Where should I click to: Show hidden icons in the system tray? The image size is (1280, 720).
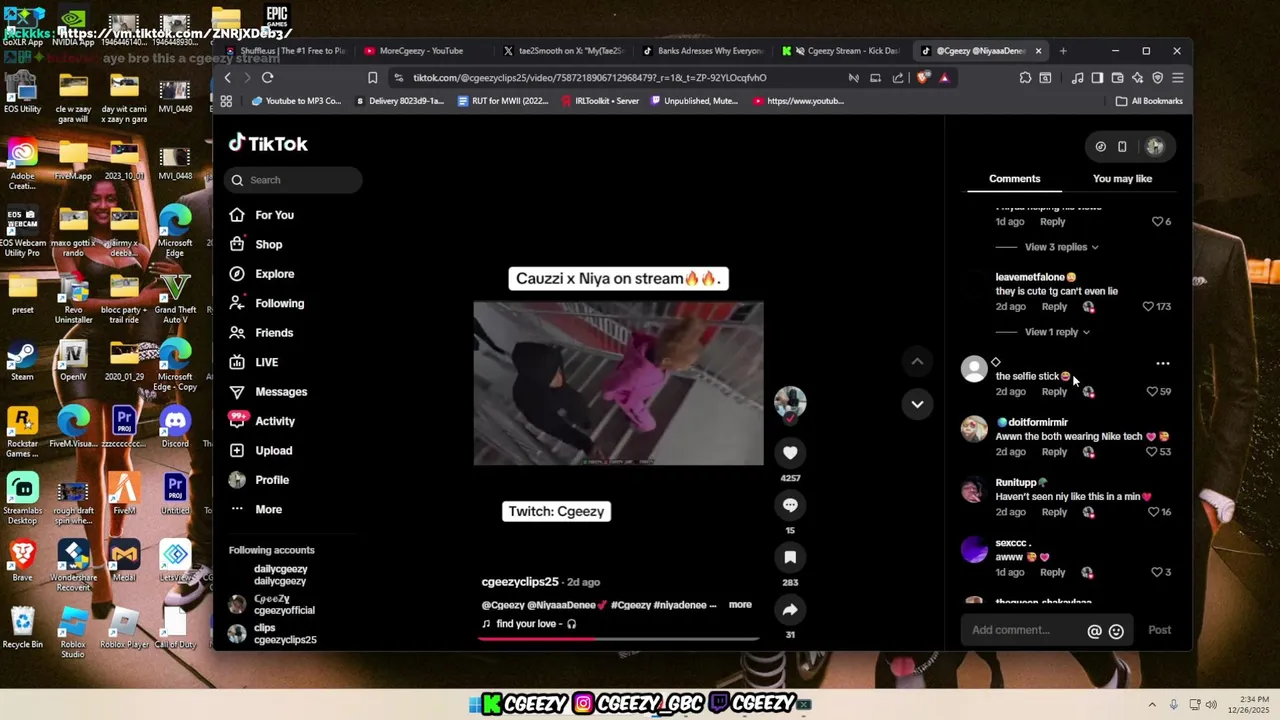tap(1152, 705)
